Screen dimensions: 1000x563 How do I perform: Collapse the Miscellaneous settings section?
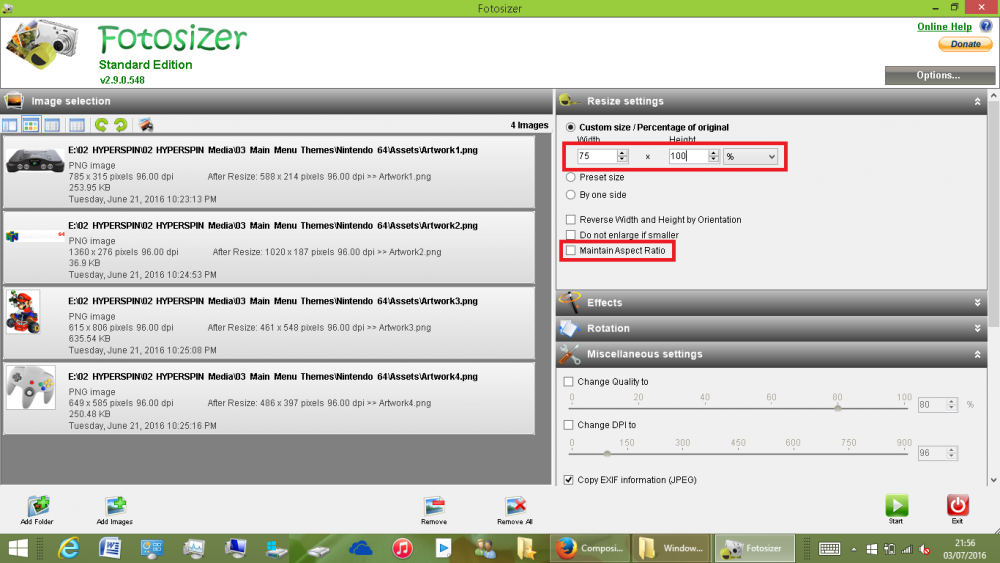[978, 355]
